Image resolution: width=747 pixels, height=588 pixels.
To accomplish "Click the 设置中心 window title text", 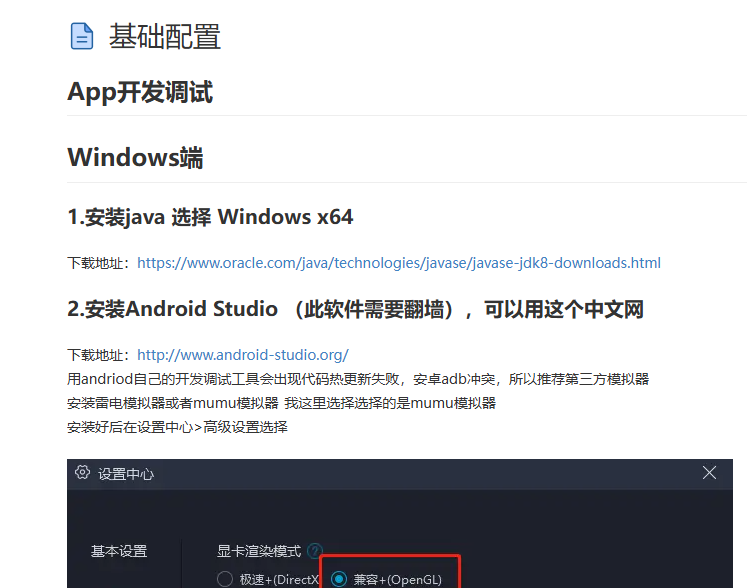I will (x=126, y=474).
